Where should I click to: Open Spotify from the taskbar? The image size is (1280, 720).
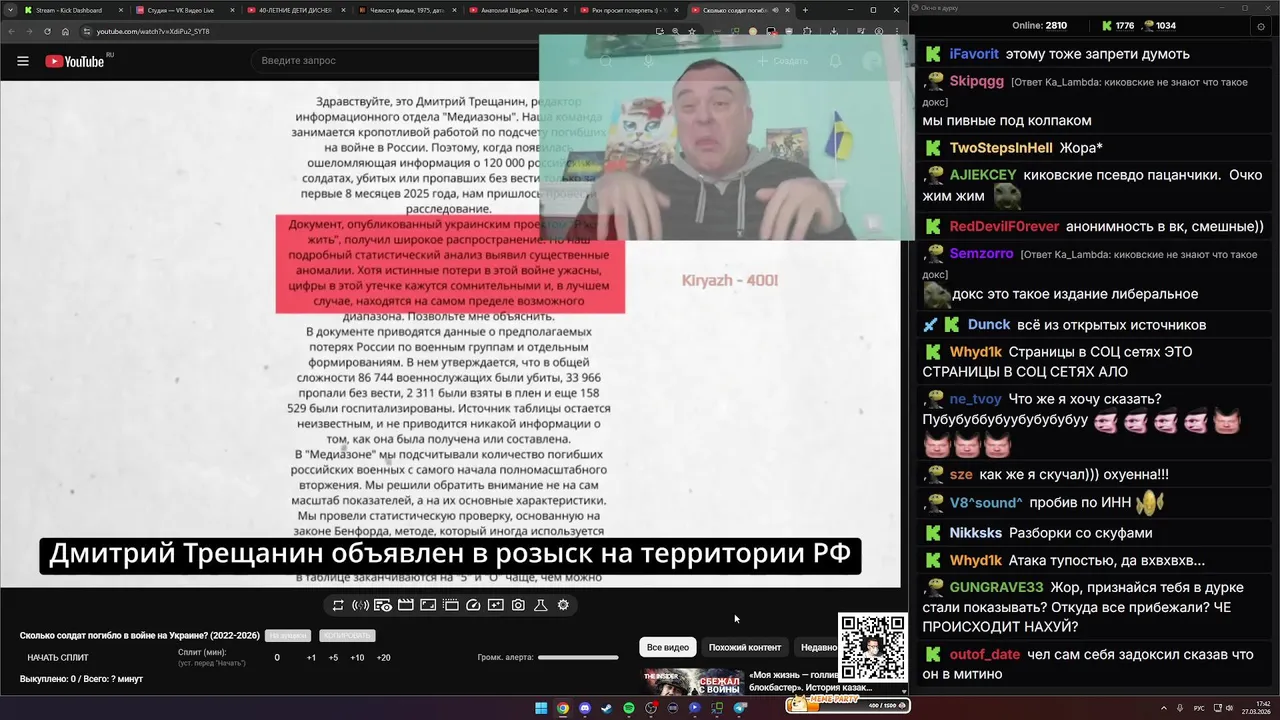[629, 708]
